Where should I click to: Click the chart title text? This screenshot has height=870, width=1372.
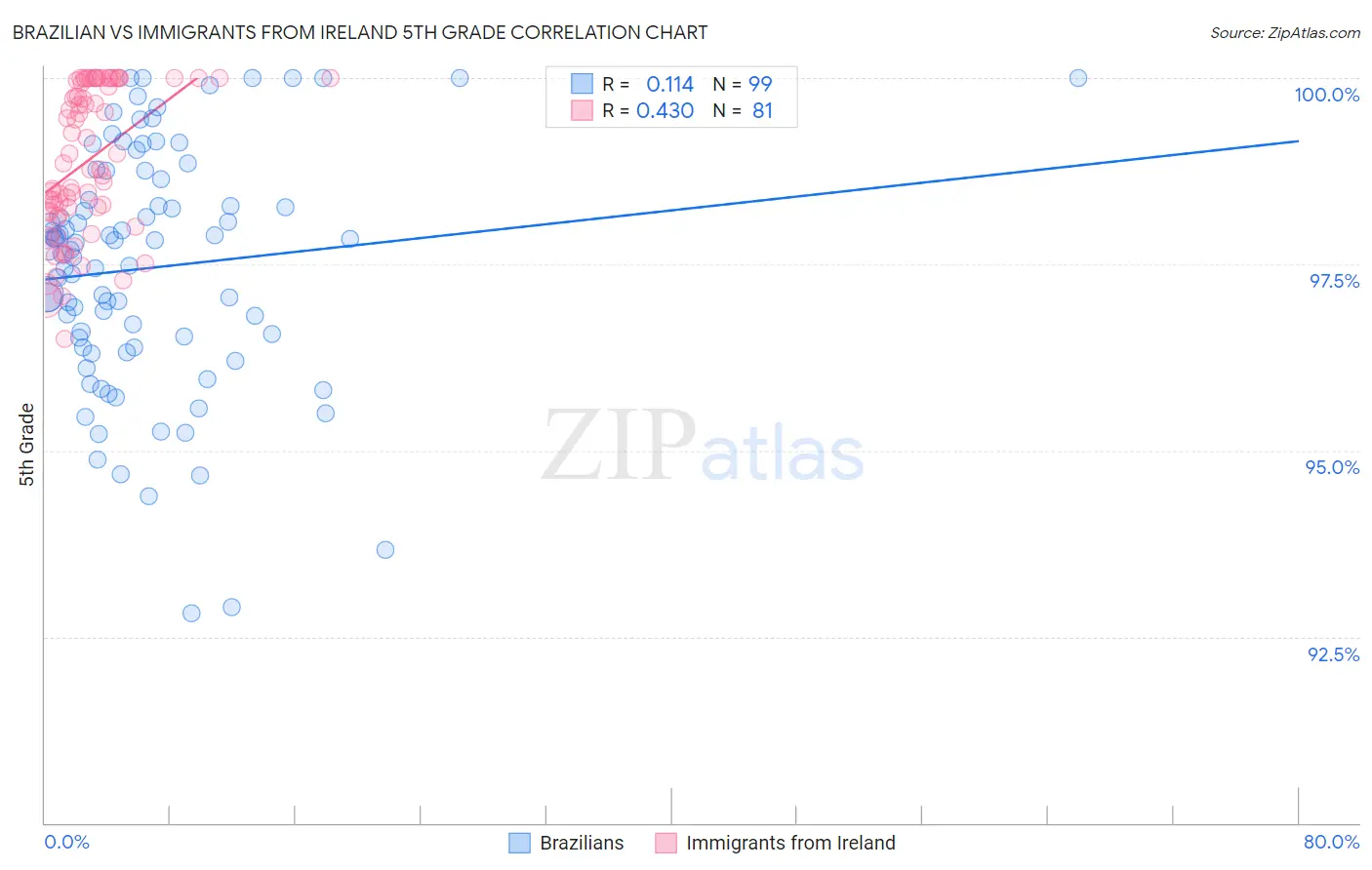(x=360, y=32)
